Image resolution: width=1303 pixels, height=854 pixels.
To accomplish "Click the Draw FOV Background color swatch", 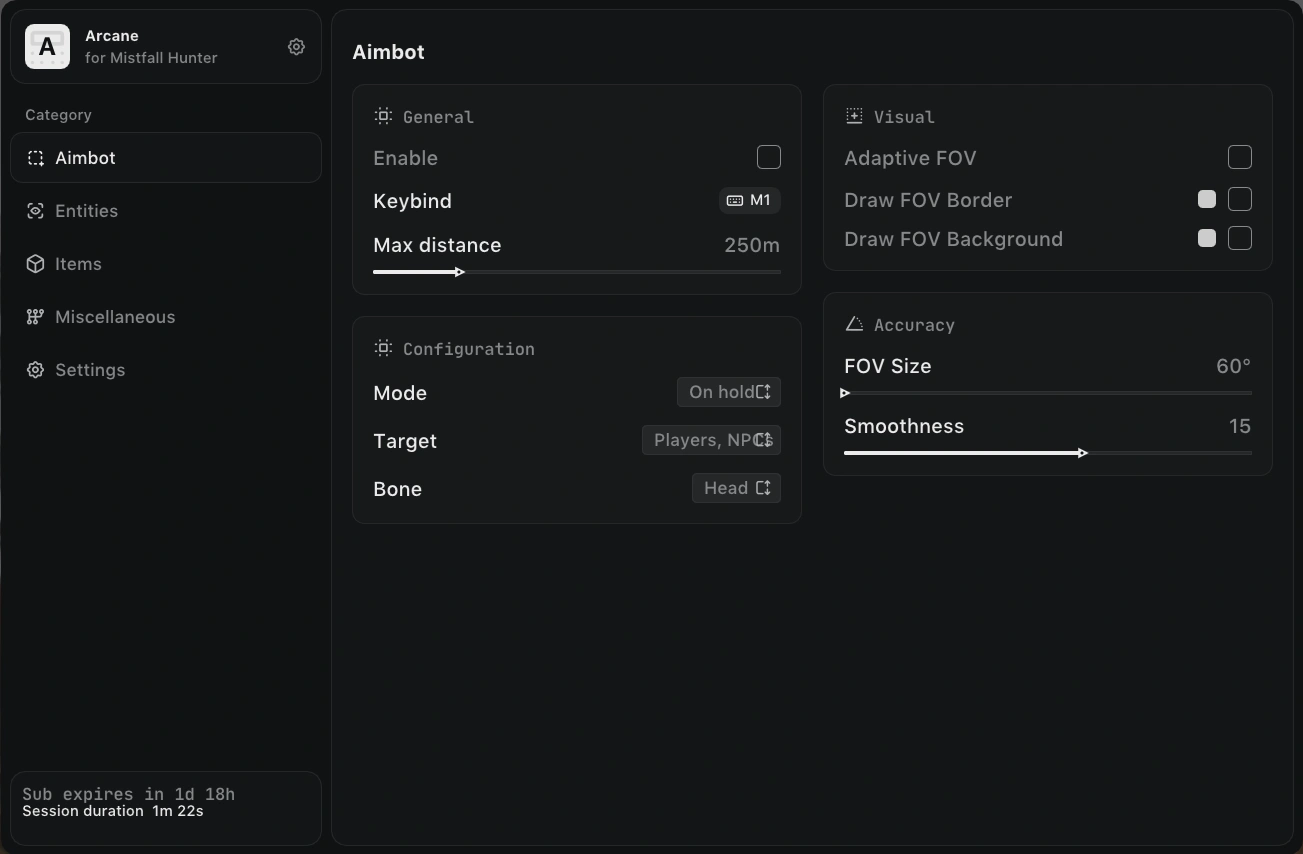I will point(1207,238).
